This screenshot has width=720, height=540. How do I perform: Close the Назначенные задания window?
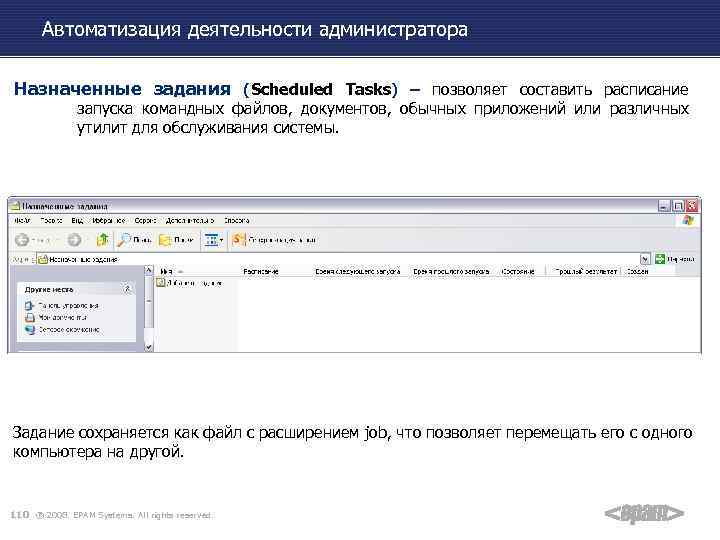coord(692,206)
